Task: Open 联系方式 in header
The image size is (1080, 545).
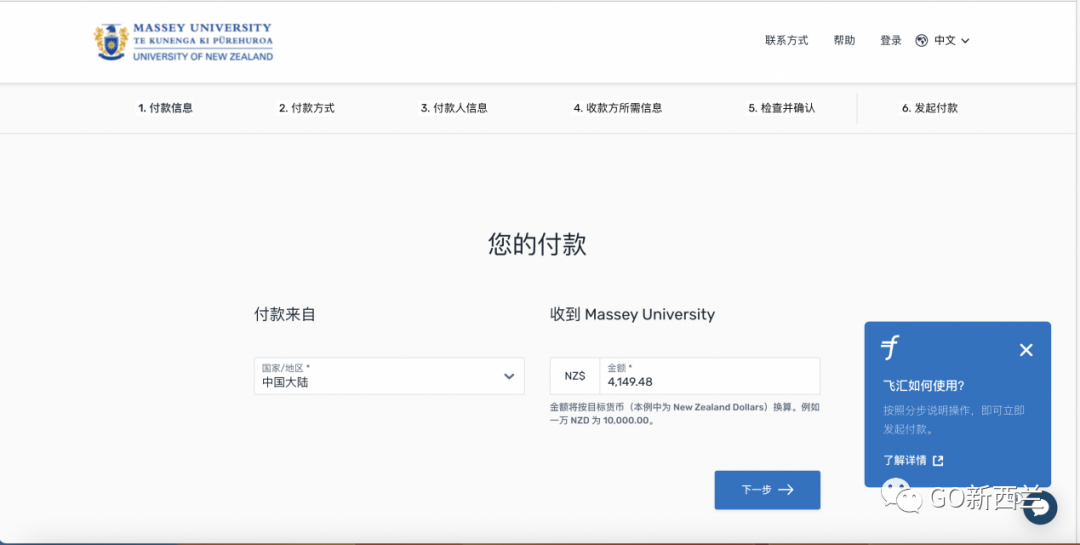Action: (787, 41)
